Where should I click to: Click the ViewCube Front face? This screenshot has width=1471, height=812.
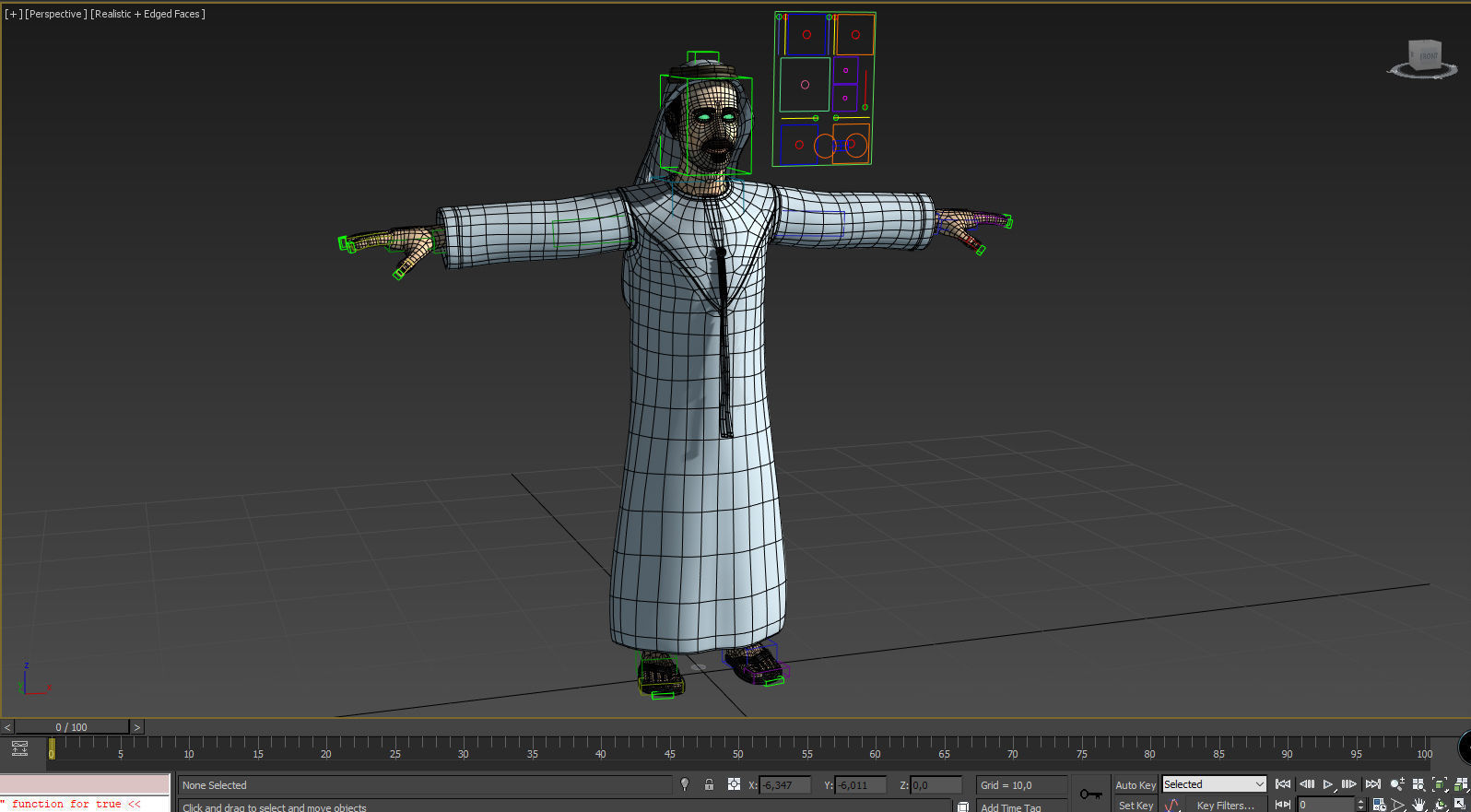(x=1427, y=56)
